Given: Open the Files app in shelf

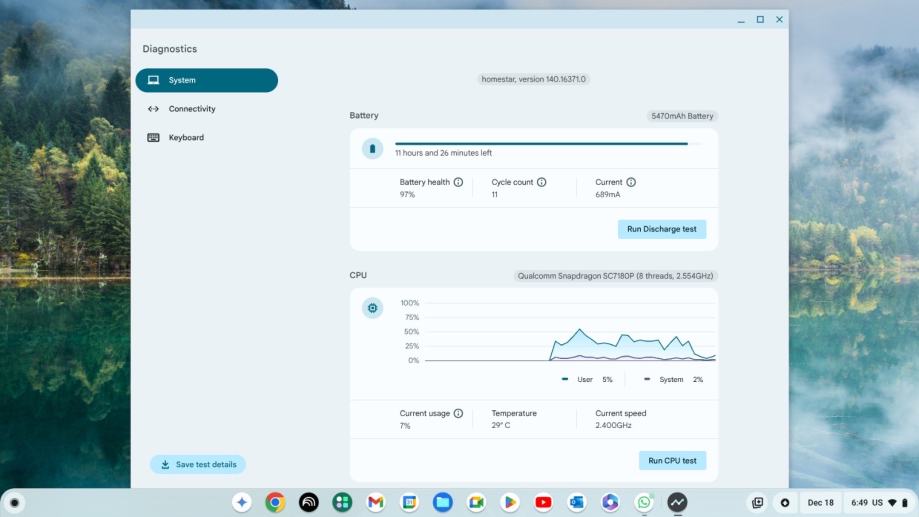Looking at the screenshot, I should (x=443, y=502).
